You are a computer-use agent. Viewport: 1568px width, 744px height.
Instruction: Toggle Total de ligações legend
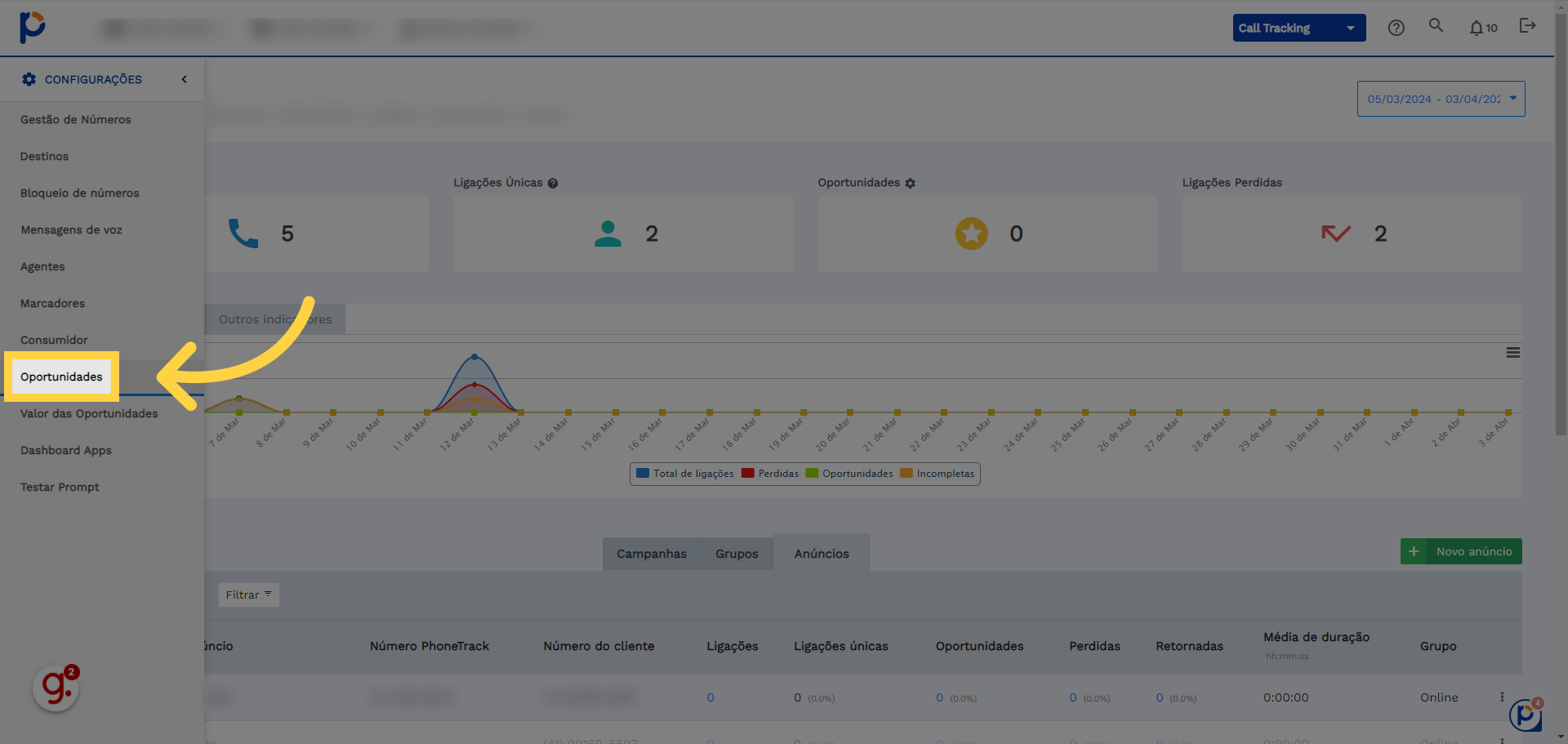(x=685, y=474)
